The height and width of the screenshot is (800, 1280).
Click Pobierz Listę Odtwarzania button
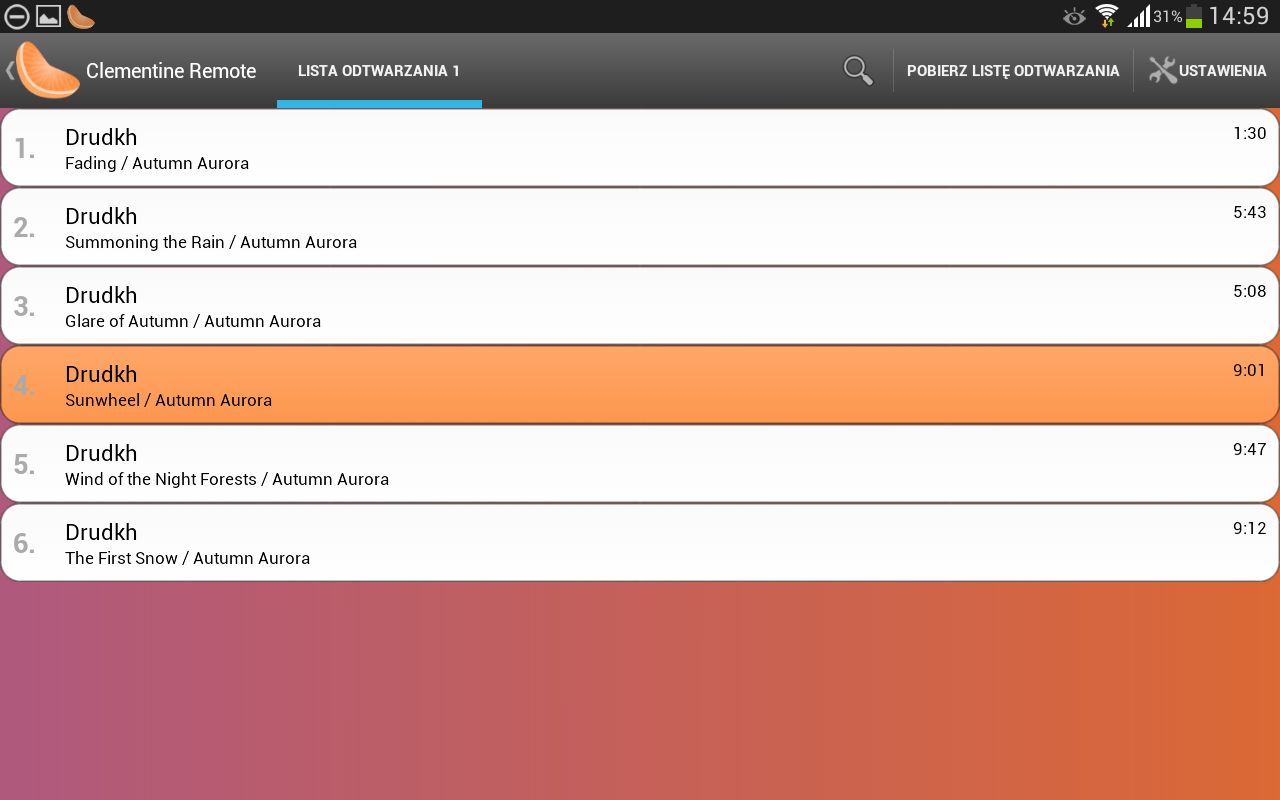1013,71
